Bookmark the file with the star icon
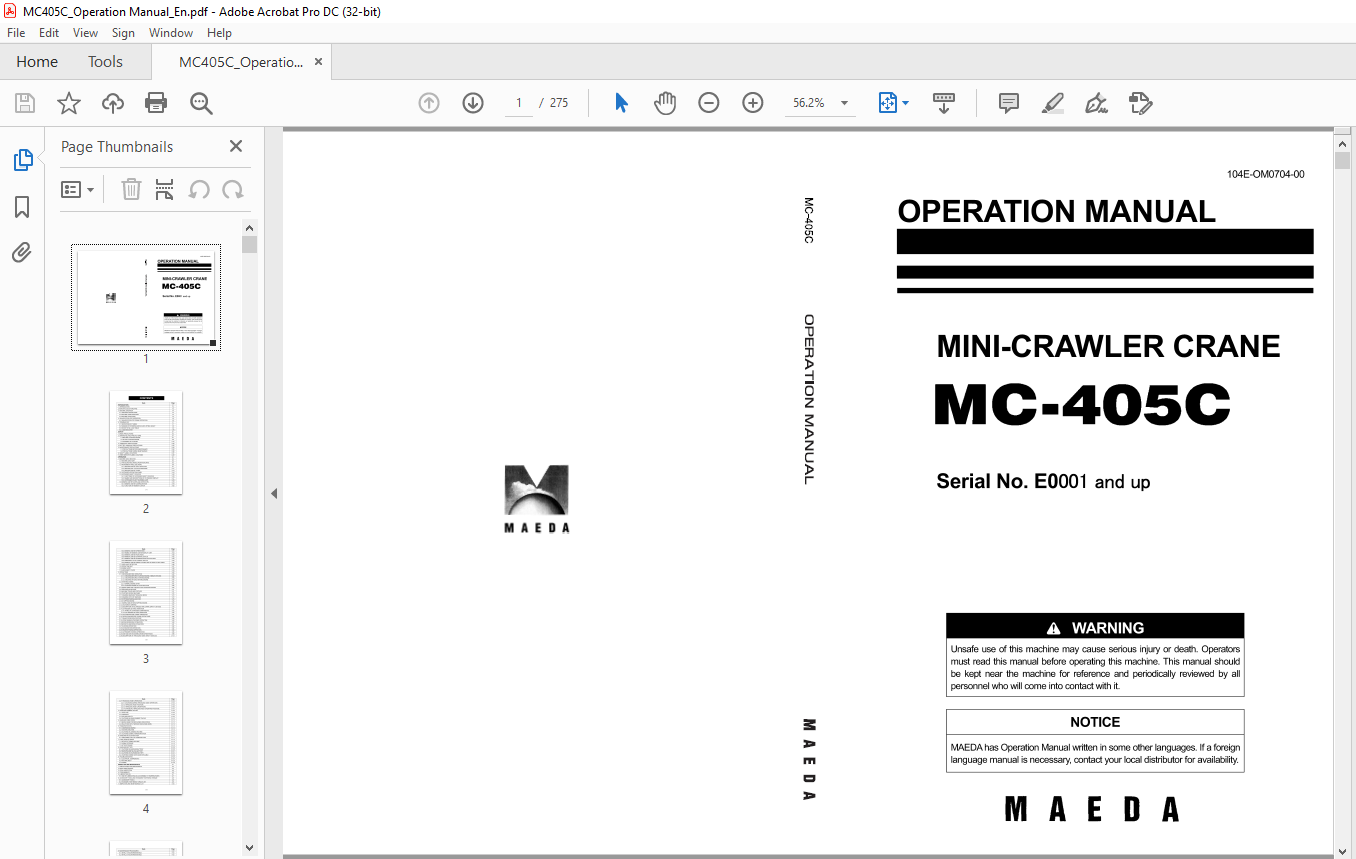 click(x=69, y=103)
